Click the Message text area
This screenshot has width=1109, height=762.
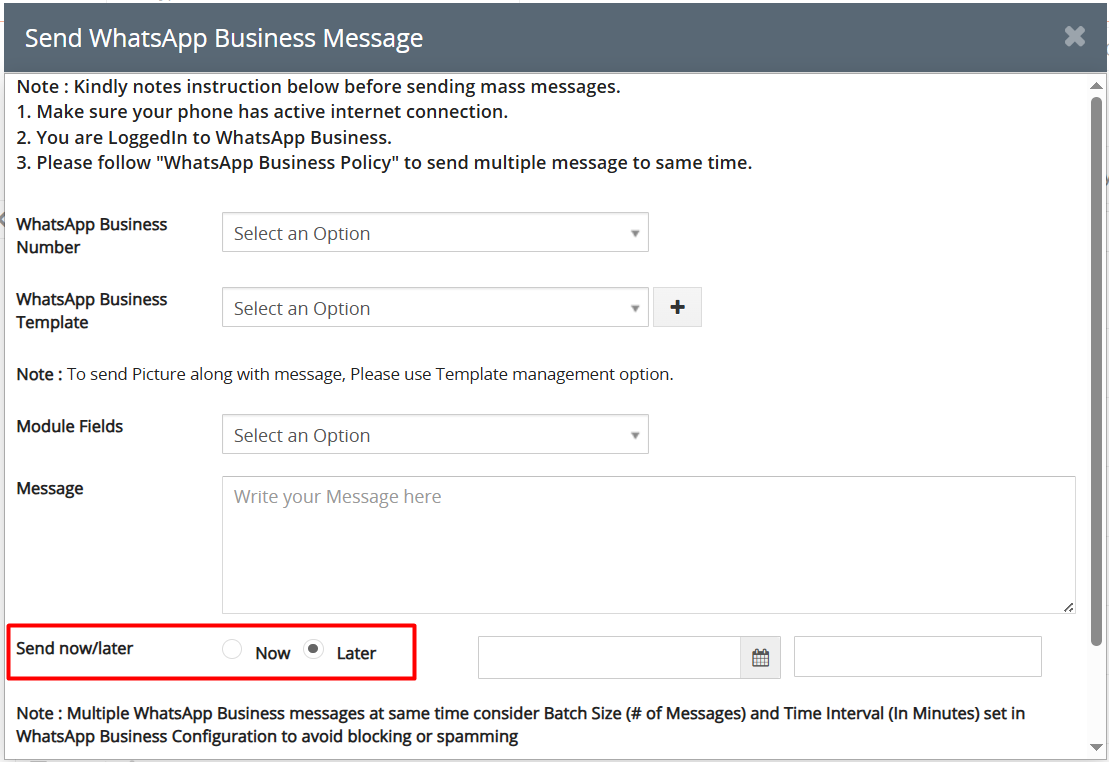649,545
